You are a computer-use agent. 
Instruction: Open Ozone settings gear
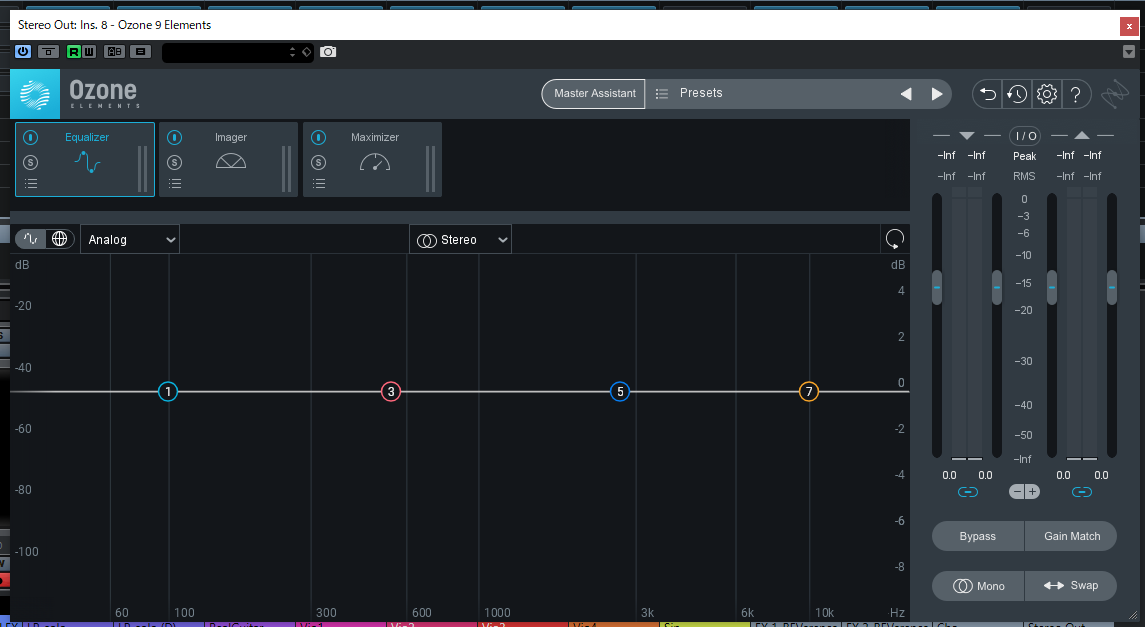(x=1046, y=94)
